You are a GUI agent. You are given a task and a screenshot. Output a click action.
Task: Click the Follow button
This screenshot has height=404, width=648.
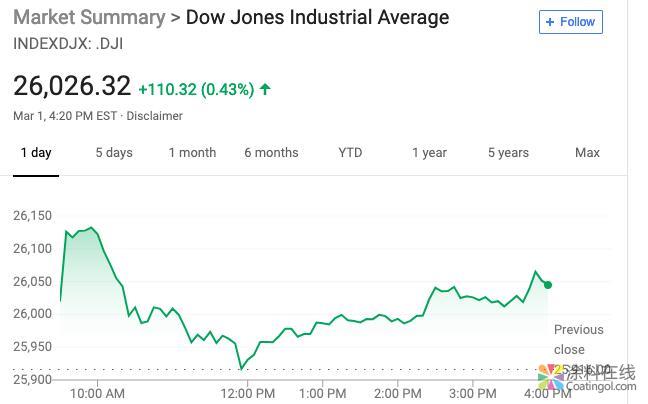click(571, 21)
